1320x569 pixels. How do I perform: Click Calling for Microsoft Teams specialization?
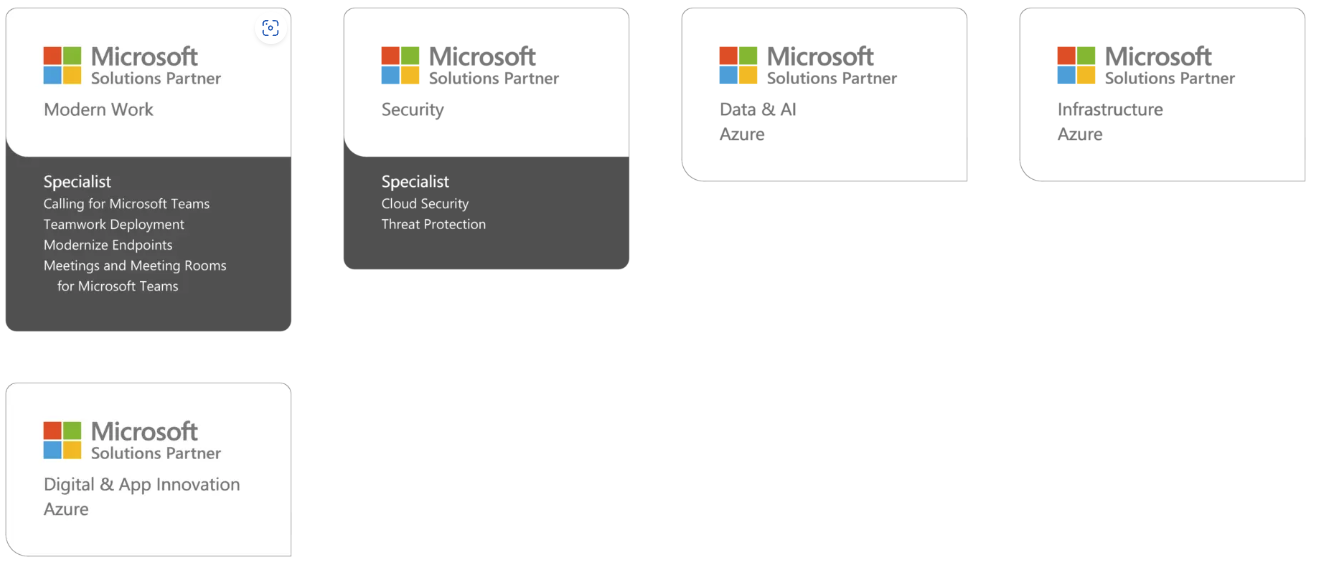click(126, 204)
